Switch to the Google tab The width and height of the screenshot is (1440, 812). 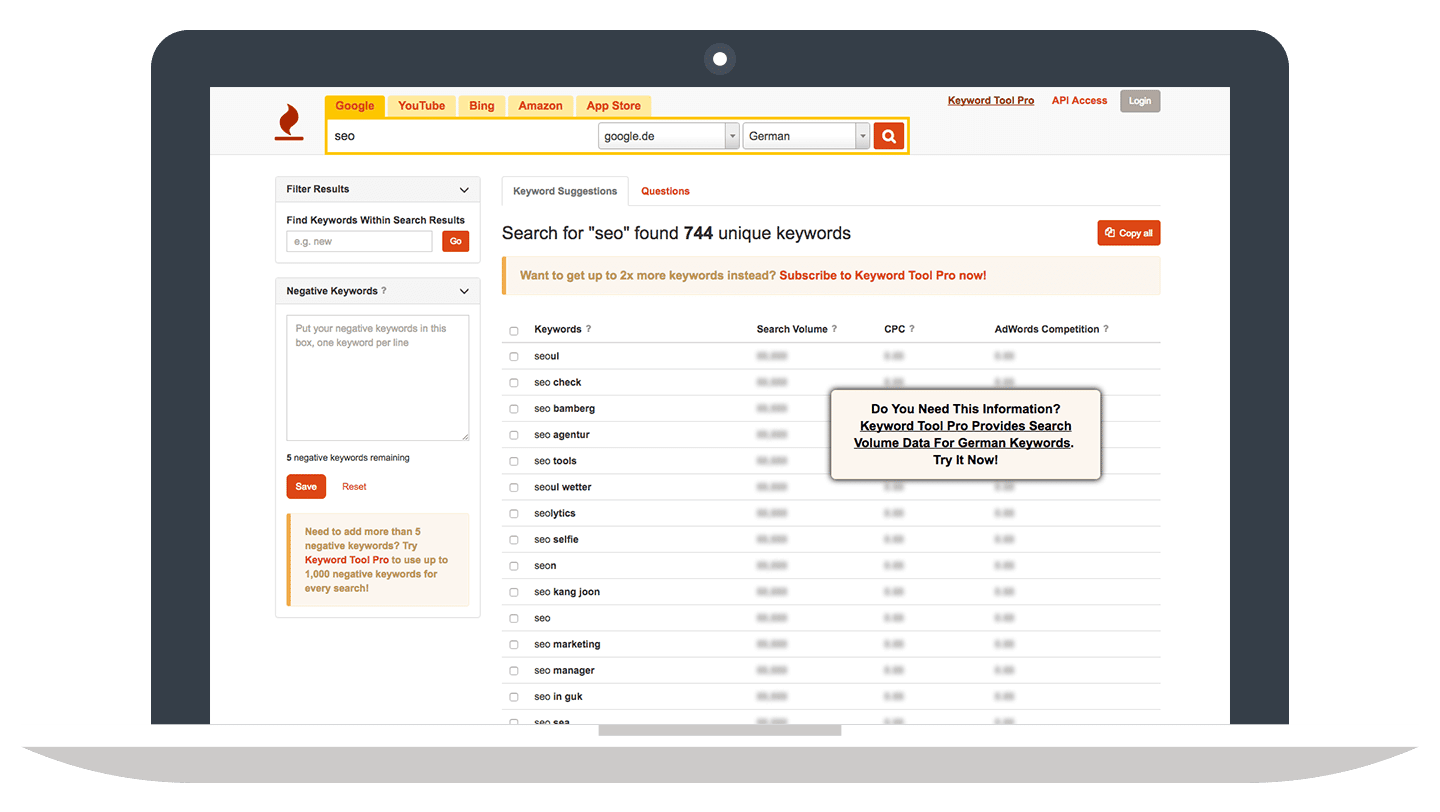coord(354,106)
